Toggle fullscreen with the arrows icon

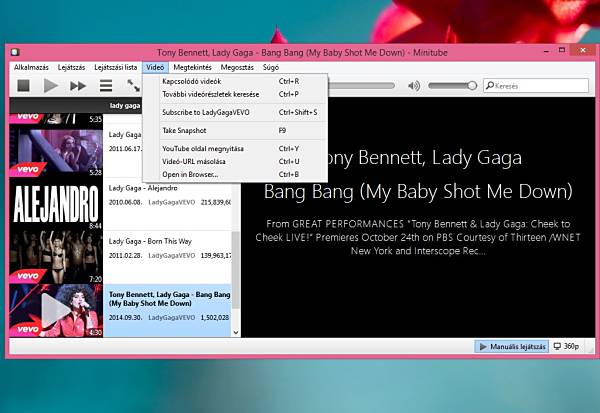[134, 86]
